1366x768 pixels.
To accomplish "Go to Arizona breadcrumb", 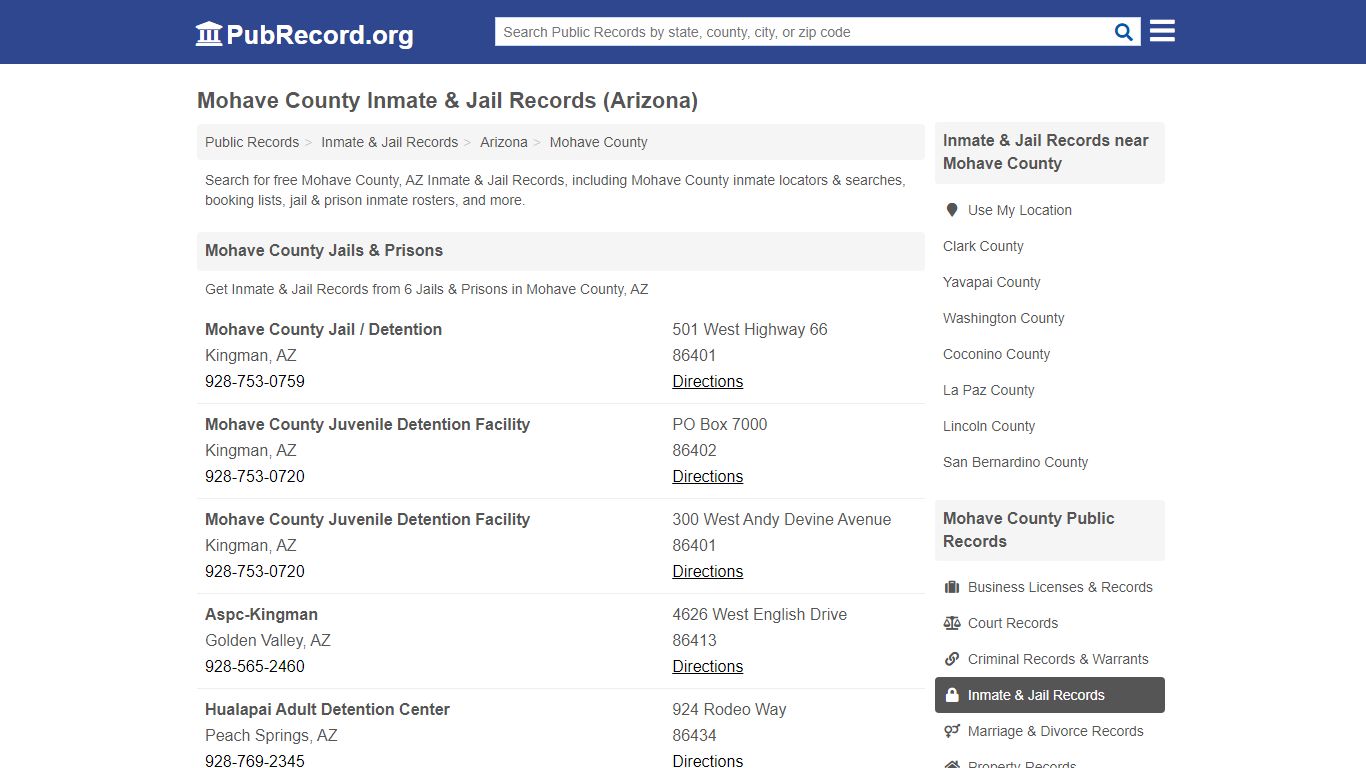I will tap(503, 142).
